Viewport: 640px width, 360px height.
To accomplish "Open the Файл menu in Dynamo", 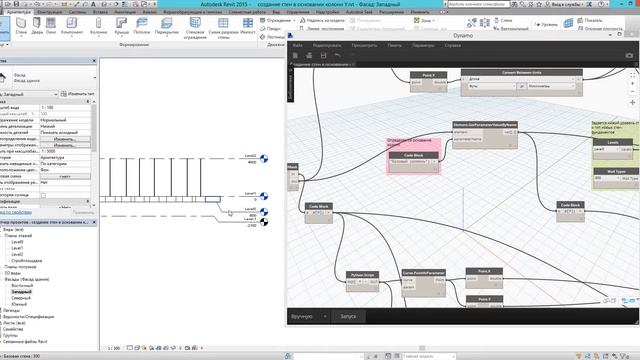I will pyautogui.click(x=298, y=45).
